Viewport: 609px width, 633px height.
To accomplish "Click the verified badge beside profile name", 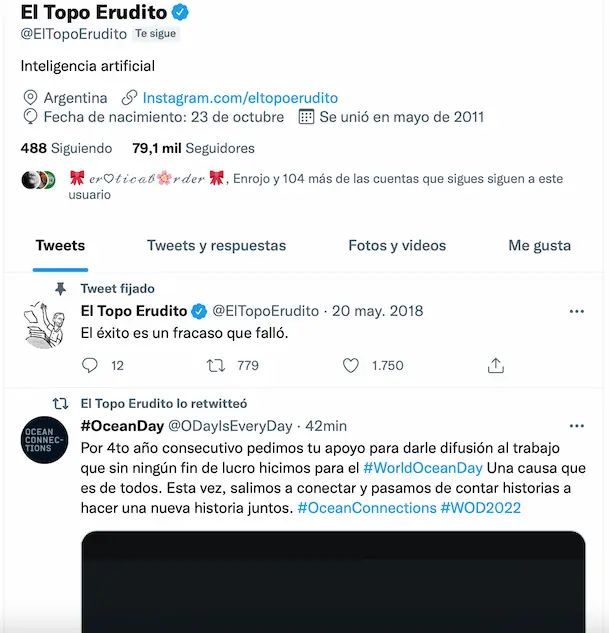I will click(x=180, y=13).
